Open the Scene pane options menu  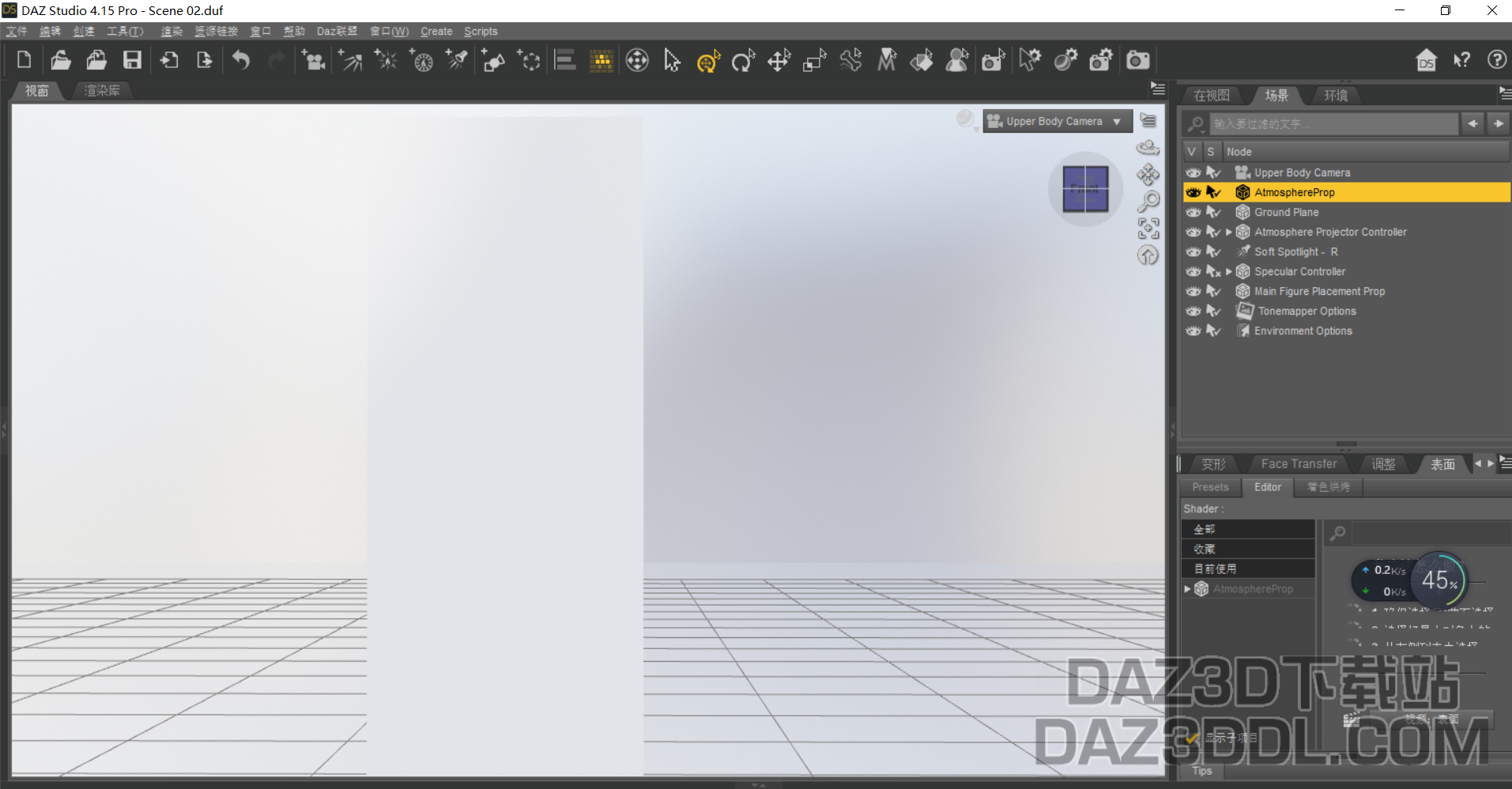point(1505,93)
